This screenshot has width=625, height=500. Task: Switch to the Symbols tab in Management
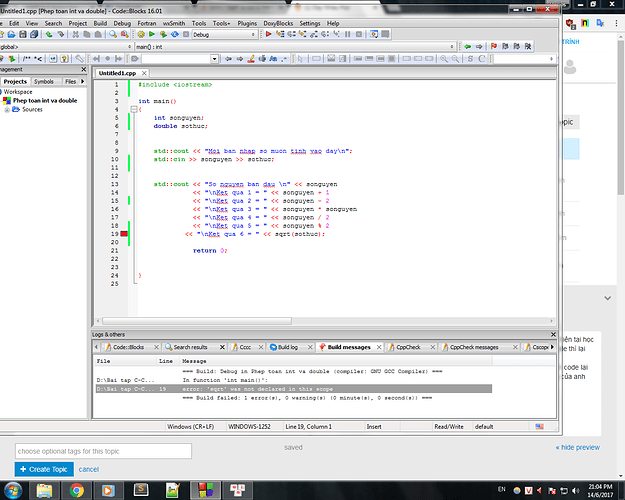point(44,82)
